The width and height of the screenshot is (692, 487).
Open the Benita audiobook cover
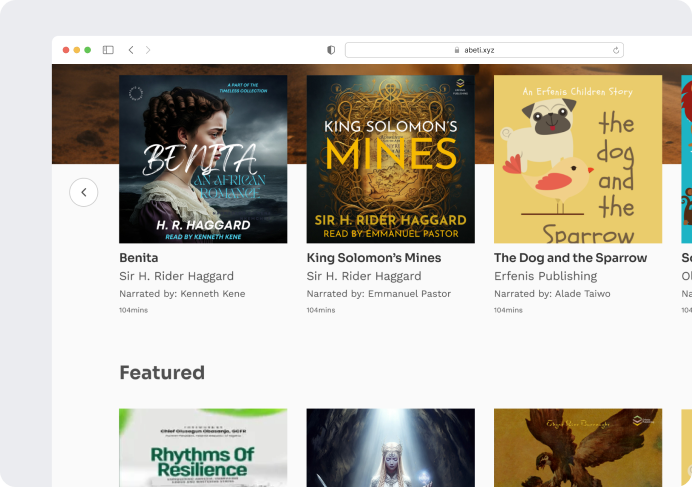[203, 159]
